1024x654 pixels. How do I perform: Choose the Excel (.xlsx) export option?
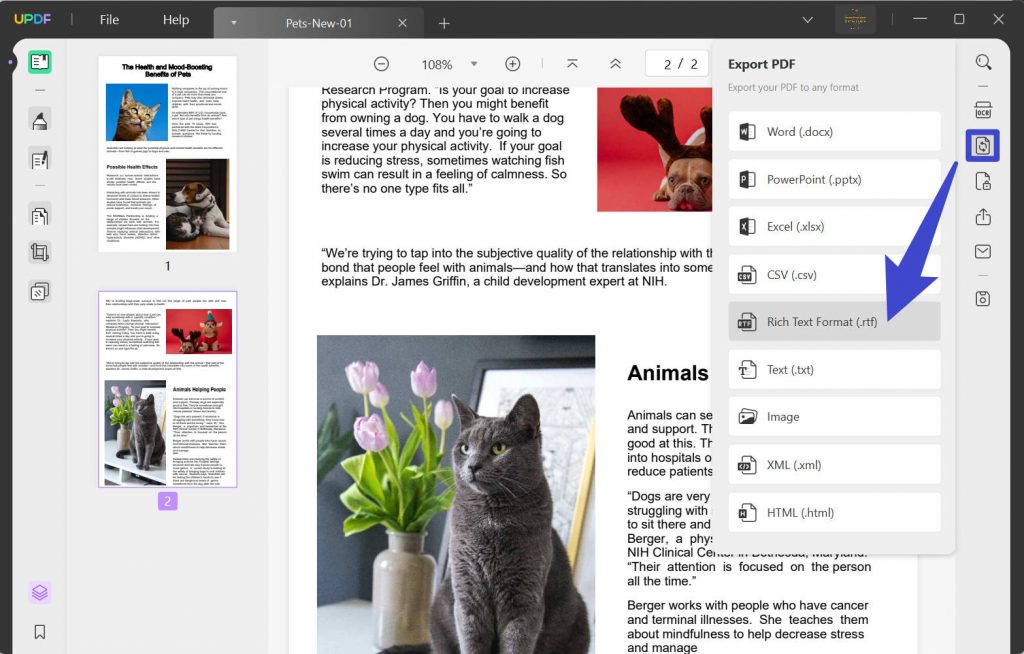[834, 226]
